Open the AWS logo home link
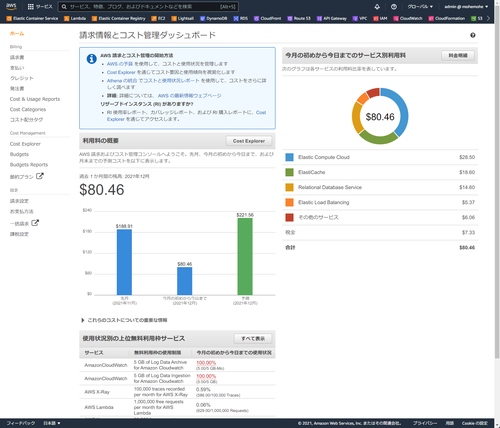This screenshot has width=500, height=428. (11, 6)
